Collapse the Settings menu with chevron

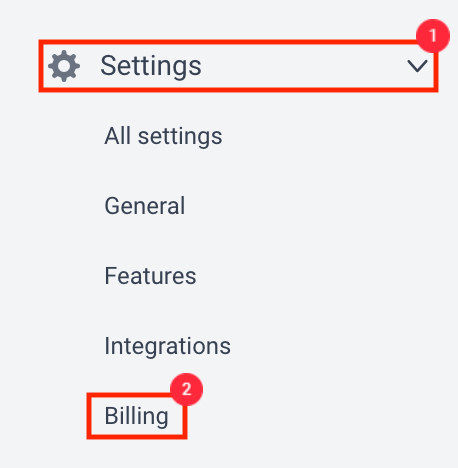tap(417, 66)
